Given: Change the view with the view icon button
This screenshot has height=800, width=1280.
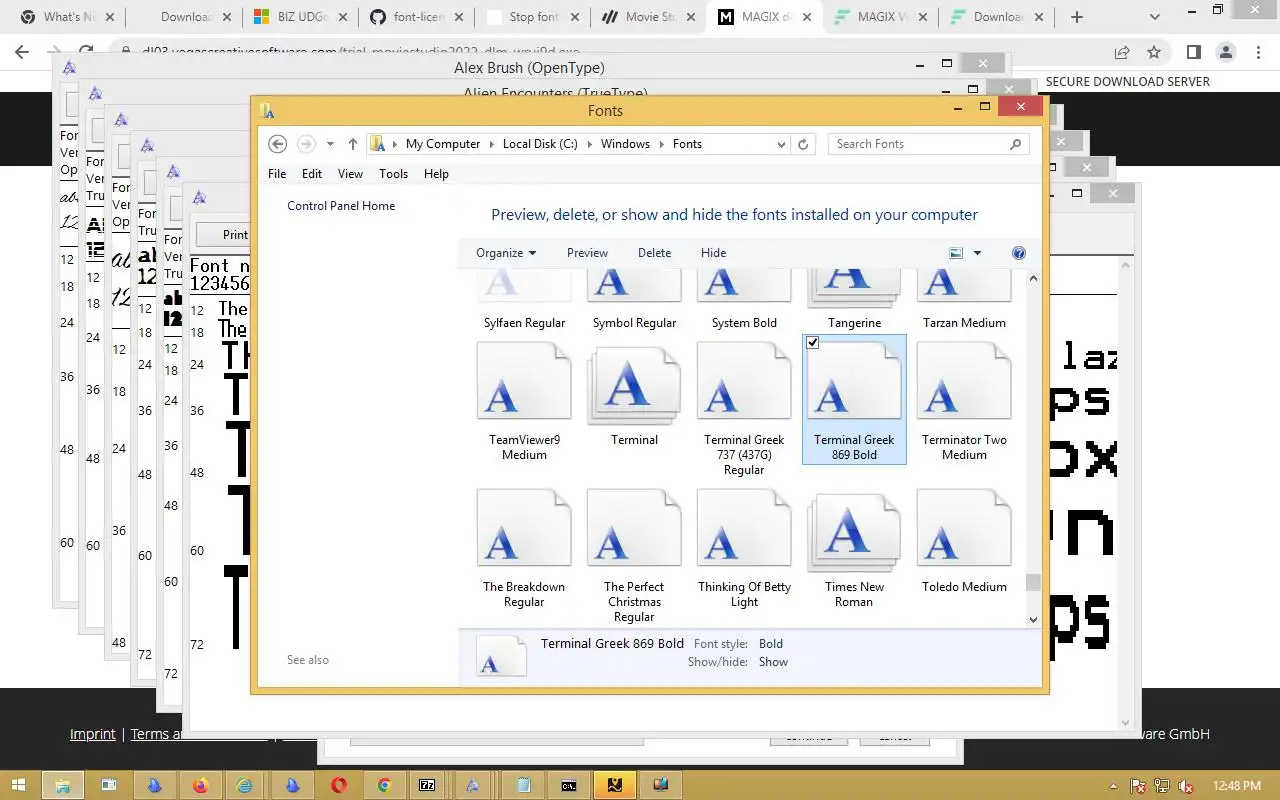Looking at the screenshot, I should tap(956, 253).
